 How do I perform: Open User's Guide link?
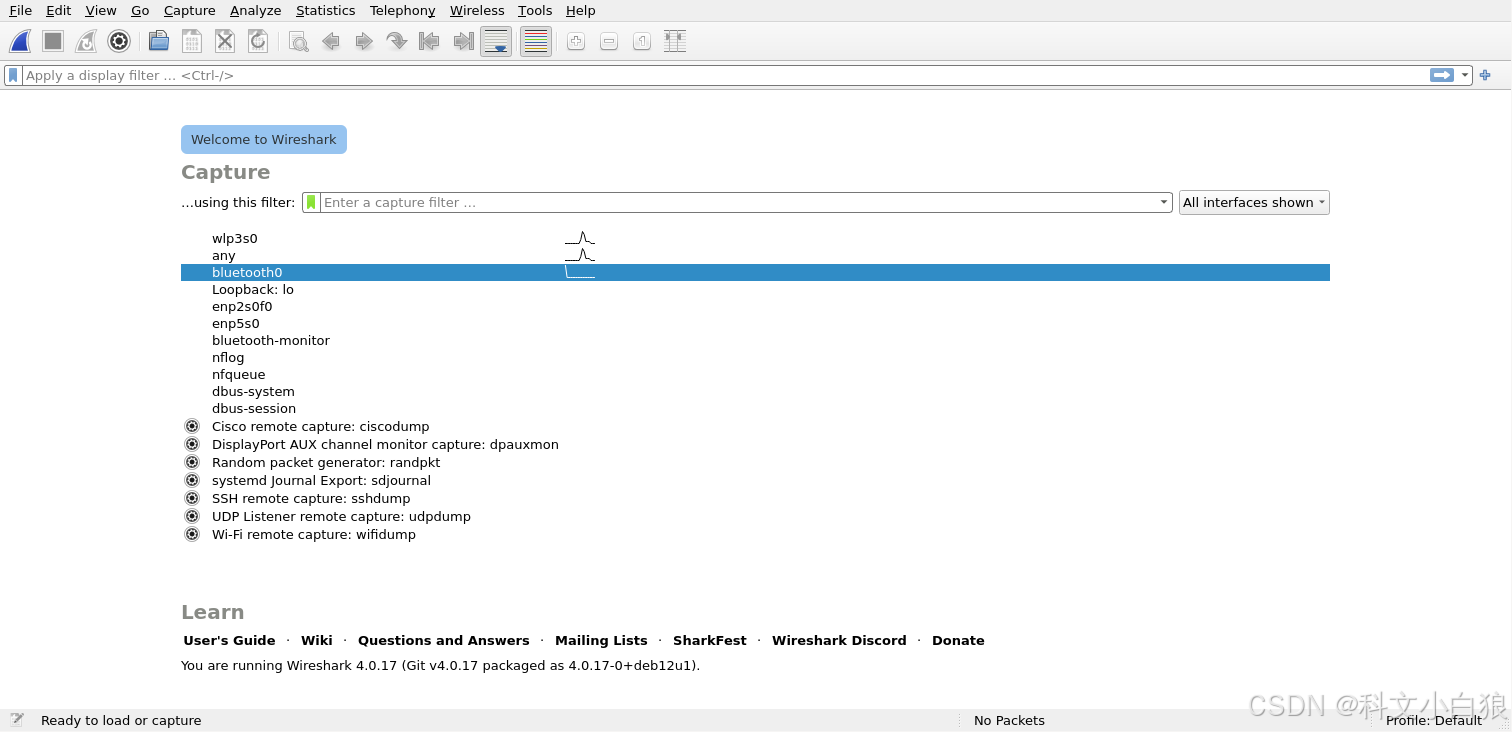[229, 640]
